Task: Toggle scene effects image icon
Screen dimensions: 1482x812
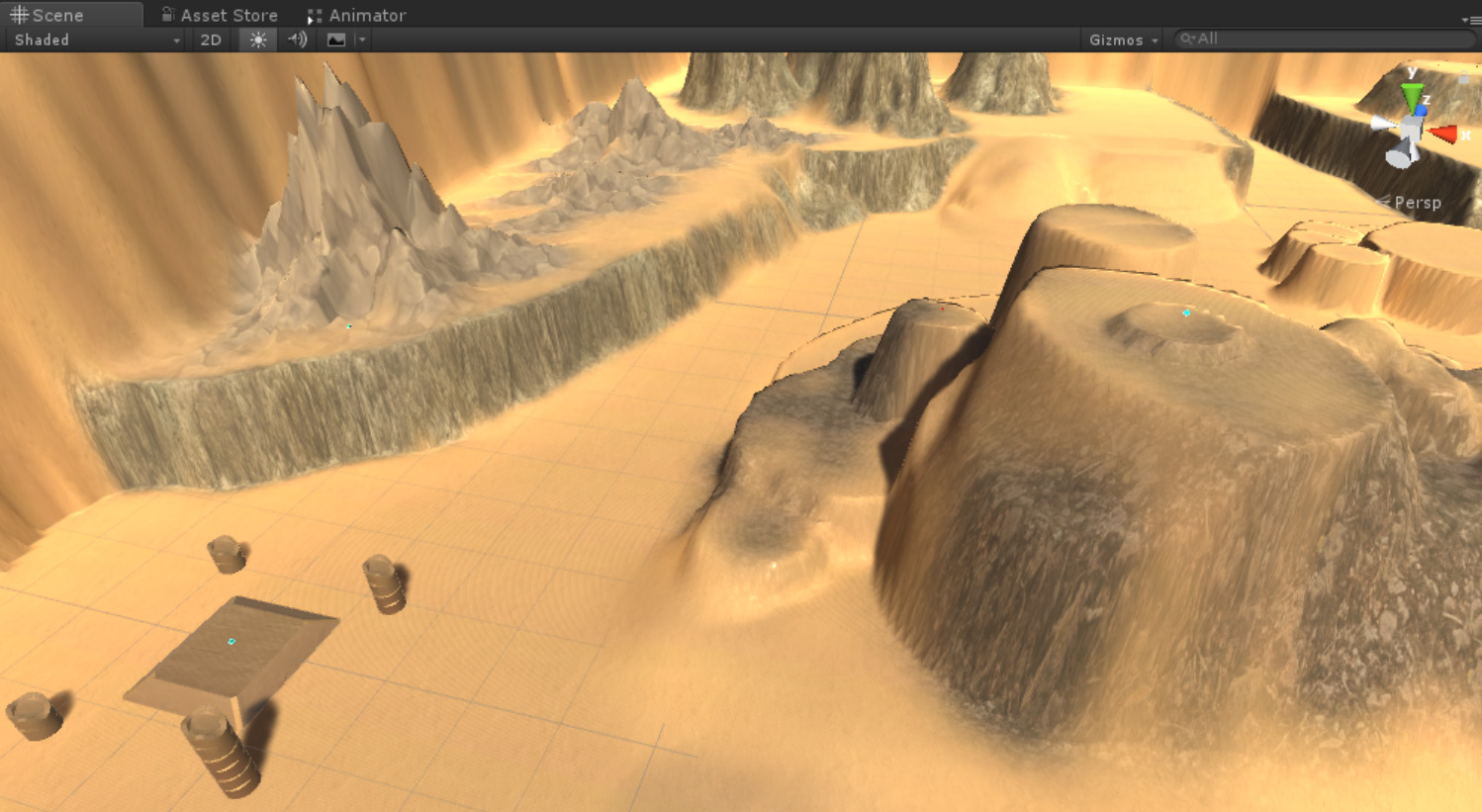Action: pyautogui.click(x=336, y=40)
